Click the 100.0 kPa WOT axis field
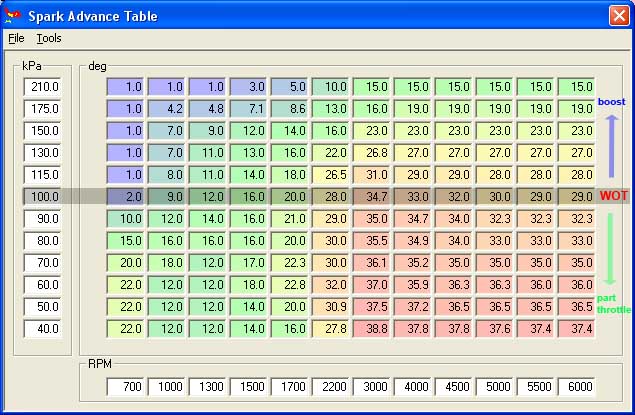The image size is (635, 415). 44,197
